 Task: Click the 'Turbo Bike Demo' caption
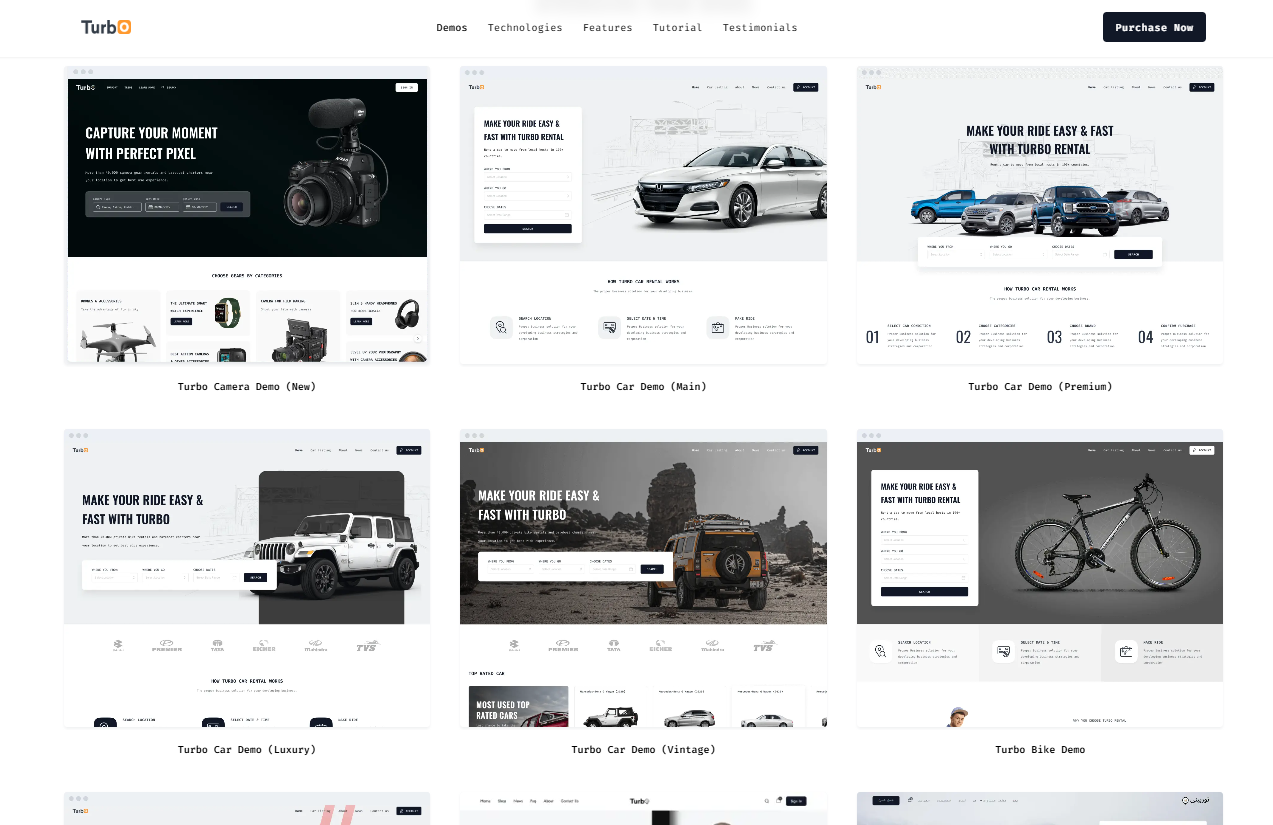(x=1040, y=750)
